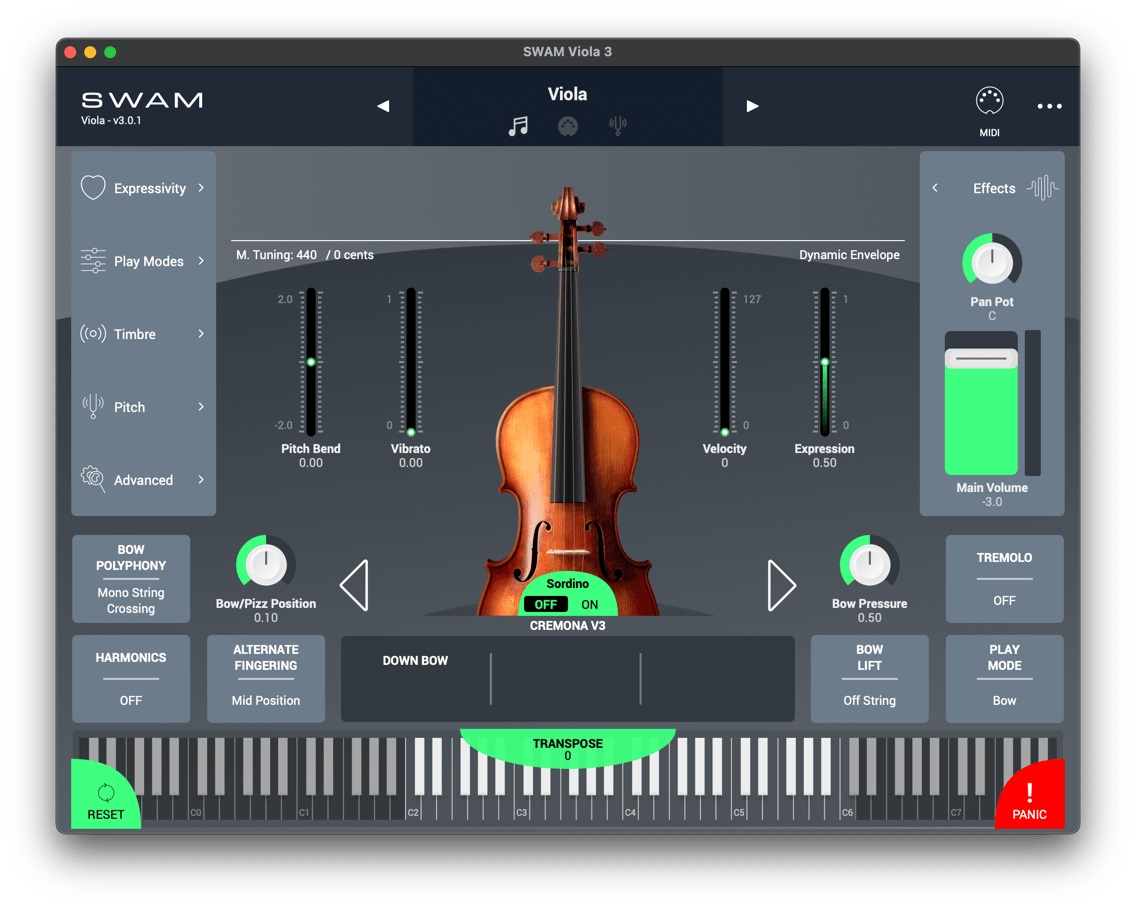Screen dimensions: 1136x908
Task: Click the Main Volume -3.0 value
Action: pos(992,502)
